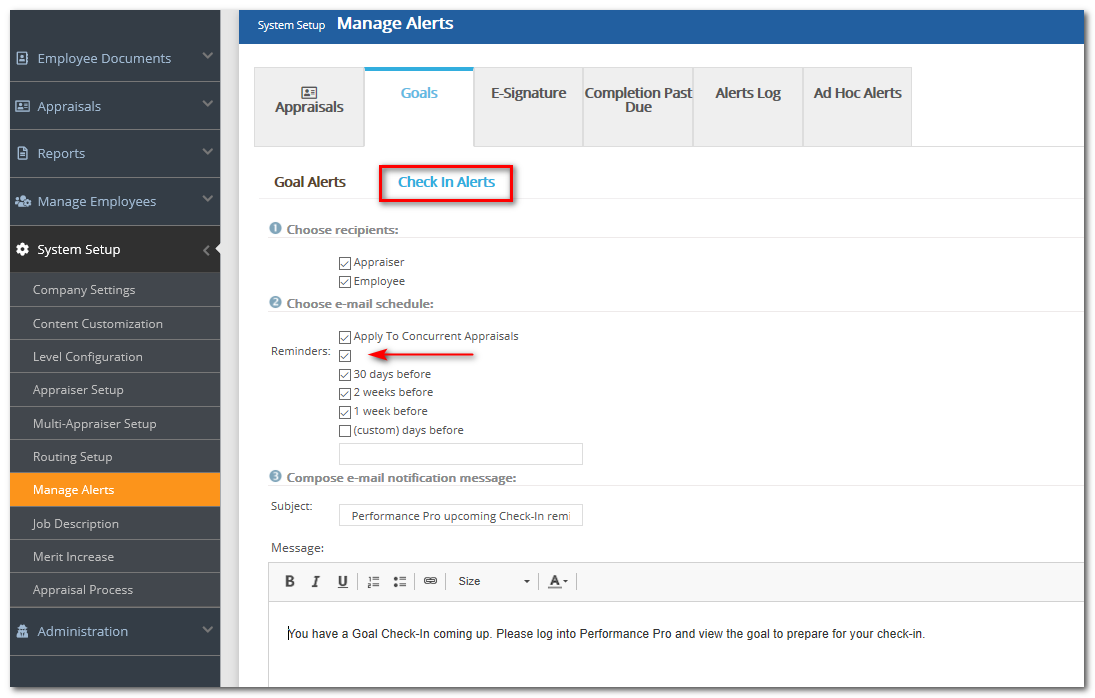Click the System Setup gear icon

pos(21,248)
